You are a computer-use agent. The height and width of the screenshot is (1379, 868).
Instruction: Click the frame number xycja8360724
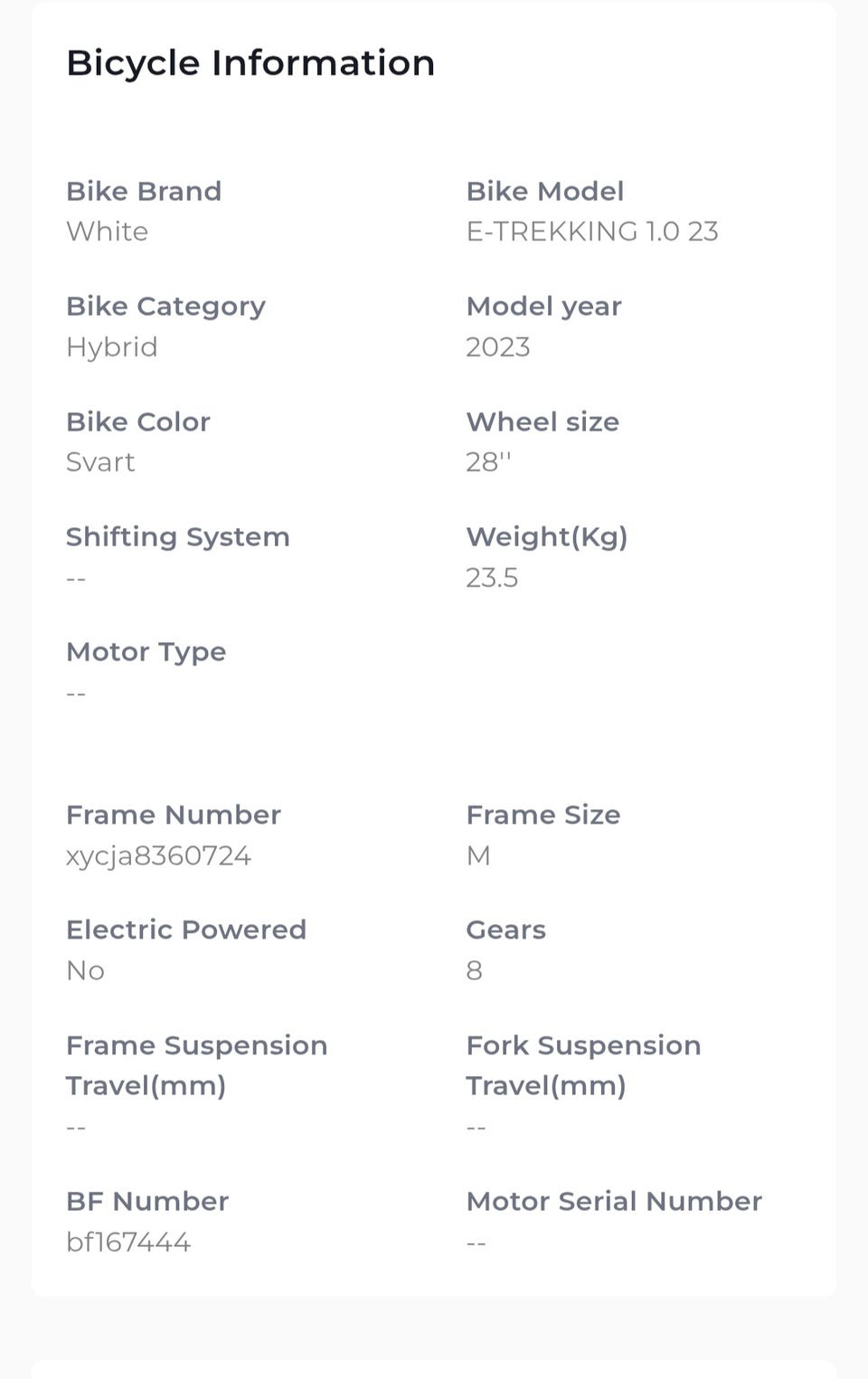point(158,855)
